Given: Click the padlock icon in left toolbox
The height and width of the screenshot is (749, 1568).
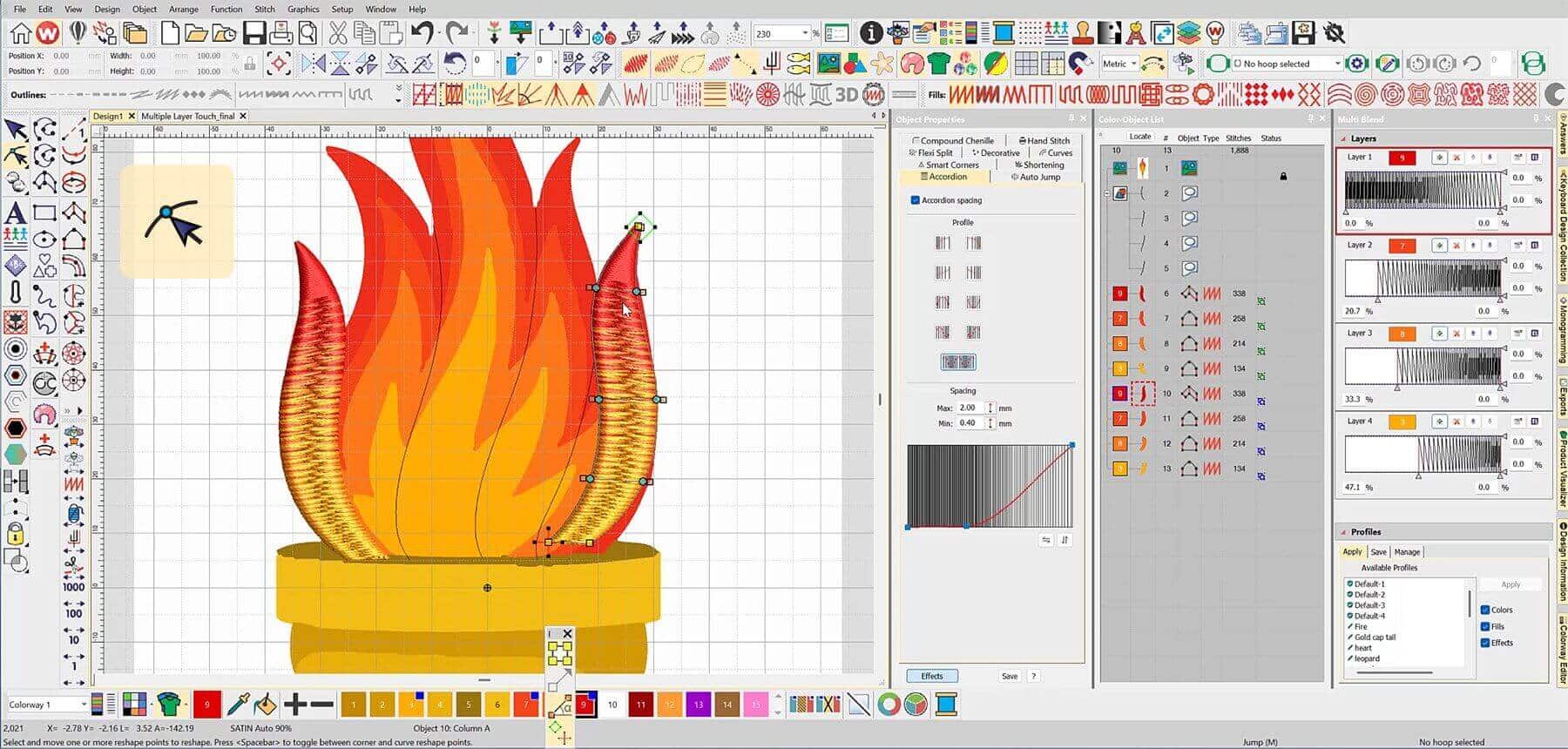Looking at the screenshot, I should (16, 532).
